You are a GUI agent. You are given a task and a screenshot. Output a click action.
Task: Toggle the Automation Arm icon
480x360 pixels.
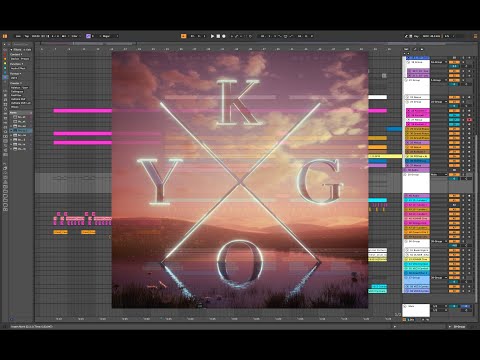[x=237, y=36]
